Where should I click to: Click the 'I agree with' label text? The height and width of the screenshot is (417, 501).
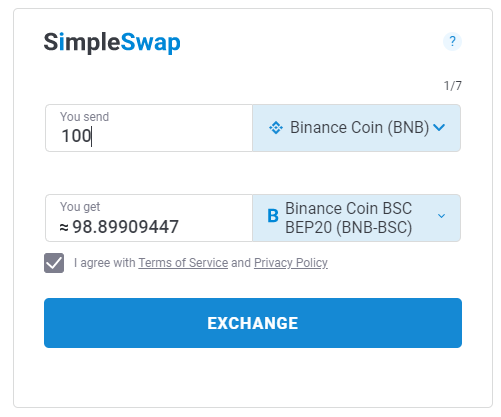point(105,263)
